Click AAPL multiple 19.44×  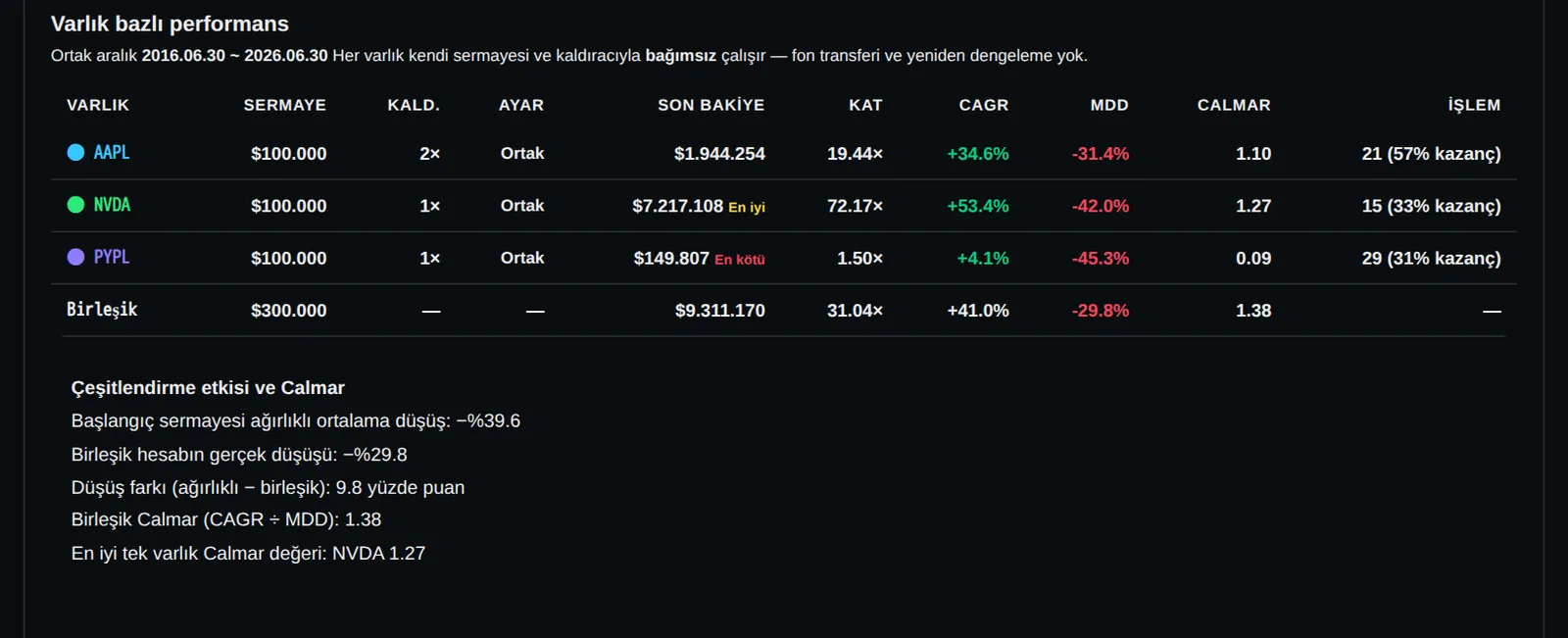pos(855,154)
